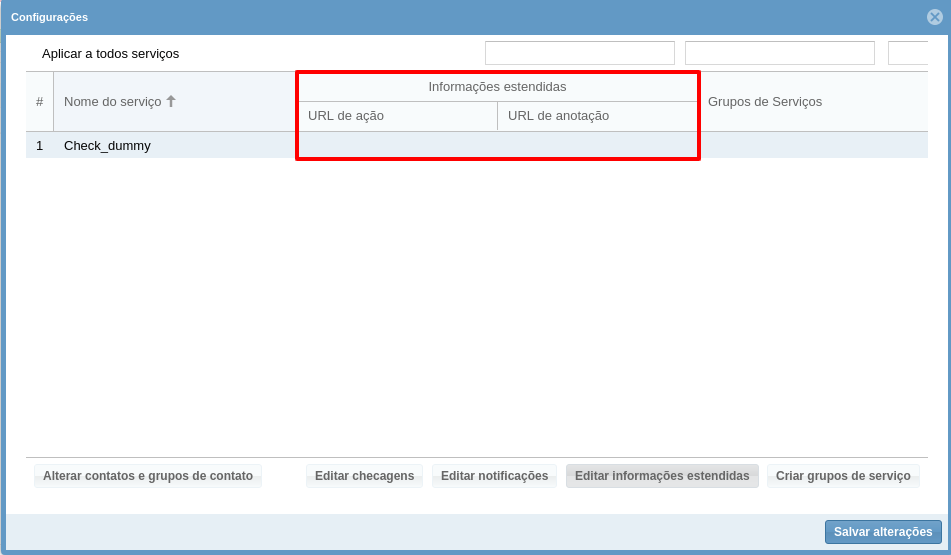
Task: Click URL de anotação cell for Check_dummy
Action: (x=597, y=146)
